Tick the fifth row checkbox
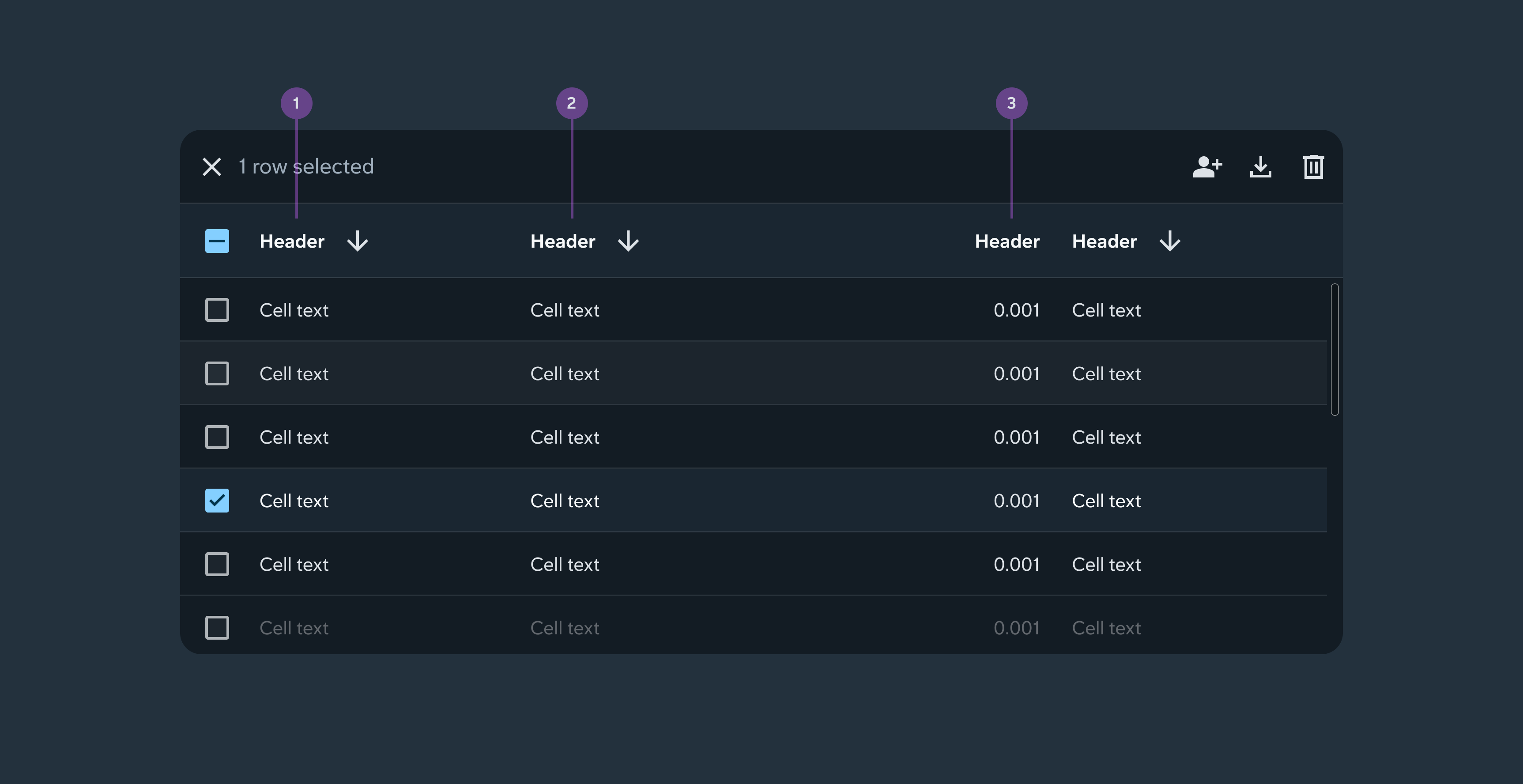Image resolution: width=1523 pixels, height=784 pixels. click(x=217, y=564)
